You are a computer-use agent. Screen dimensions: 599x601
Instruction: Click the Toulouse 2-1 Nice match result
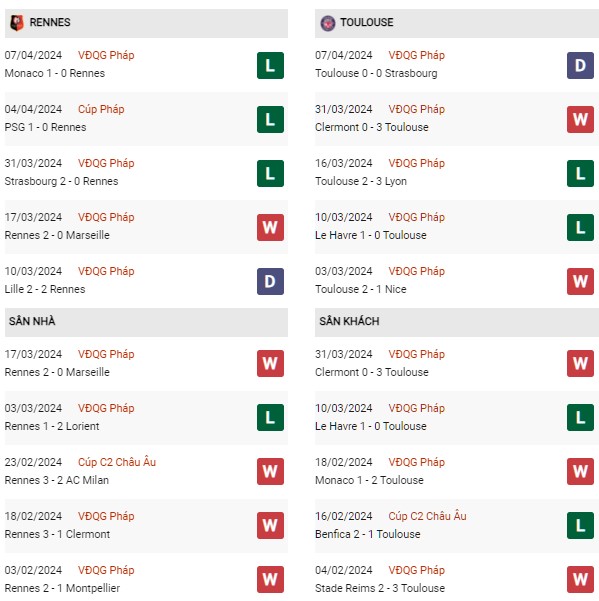tap(361, 289)
